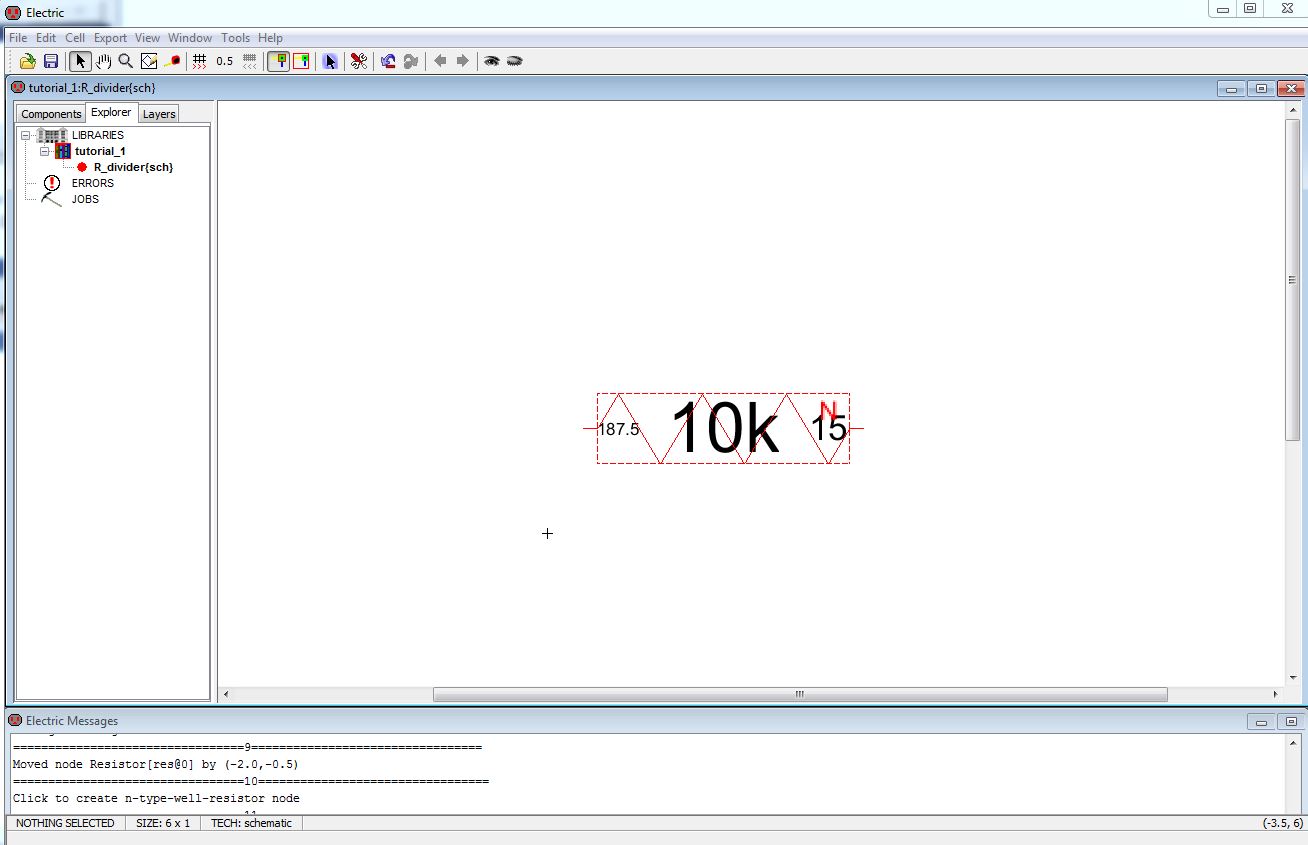The image size is (1308, 845).
Task: Click the 15 text on the resistor
Action: [829, 428]
